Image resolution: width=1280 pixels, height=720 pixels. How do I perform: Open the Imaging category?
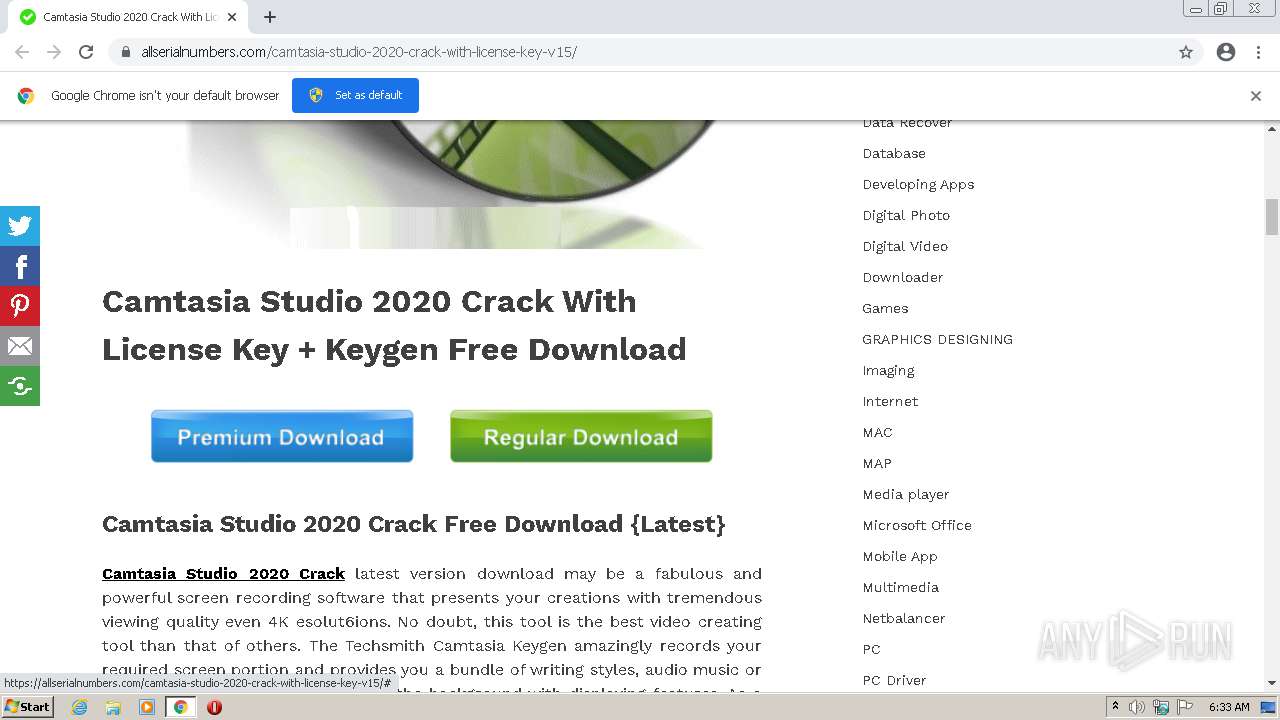[x=888, y=370]
